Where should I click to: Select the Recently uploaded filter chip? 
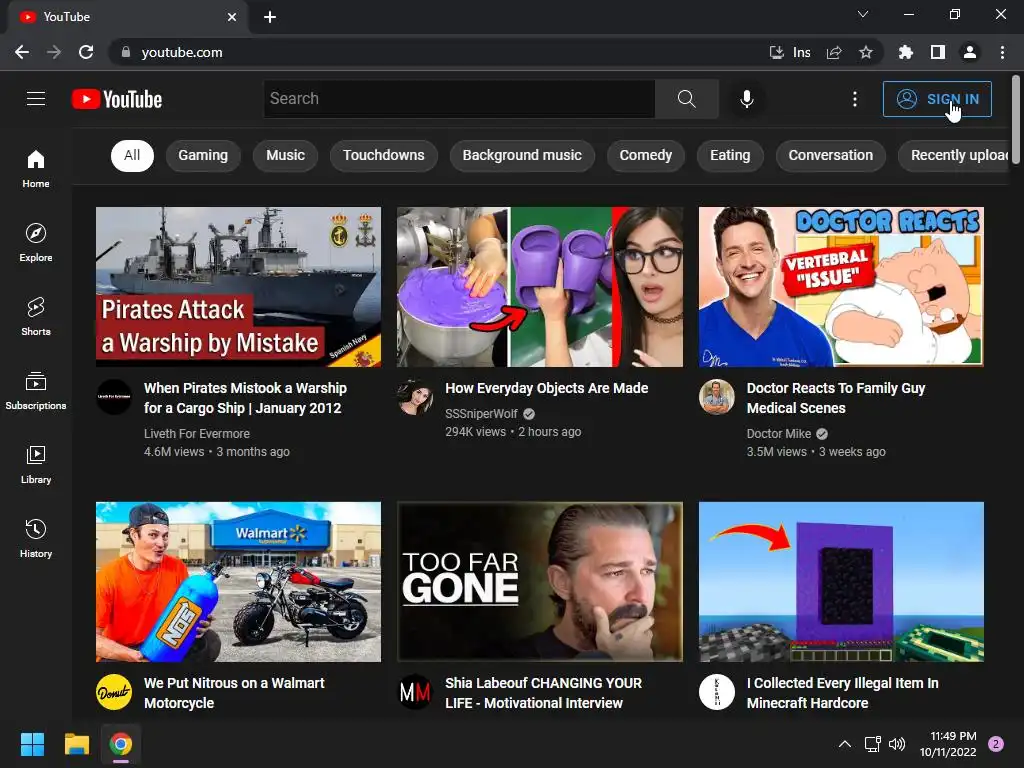[954, 155]
